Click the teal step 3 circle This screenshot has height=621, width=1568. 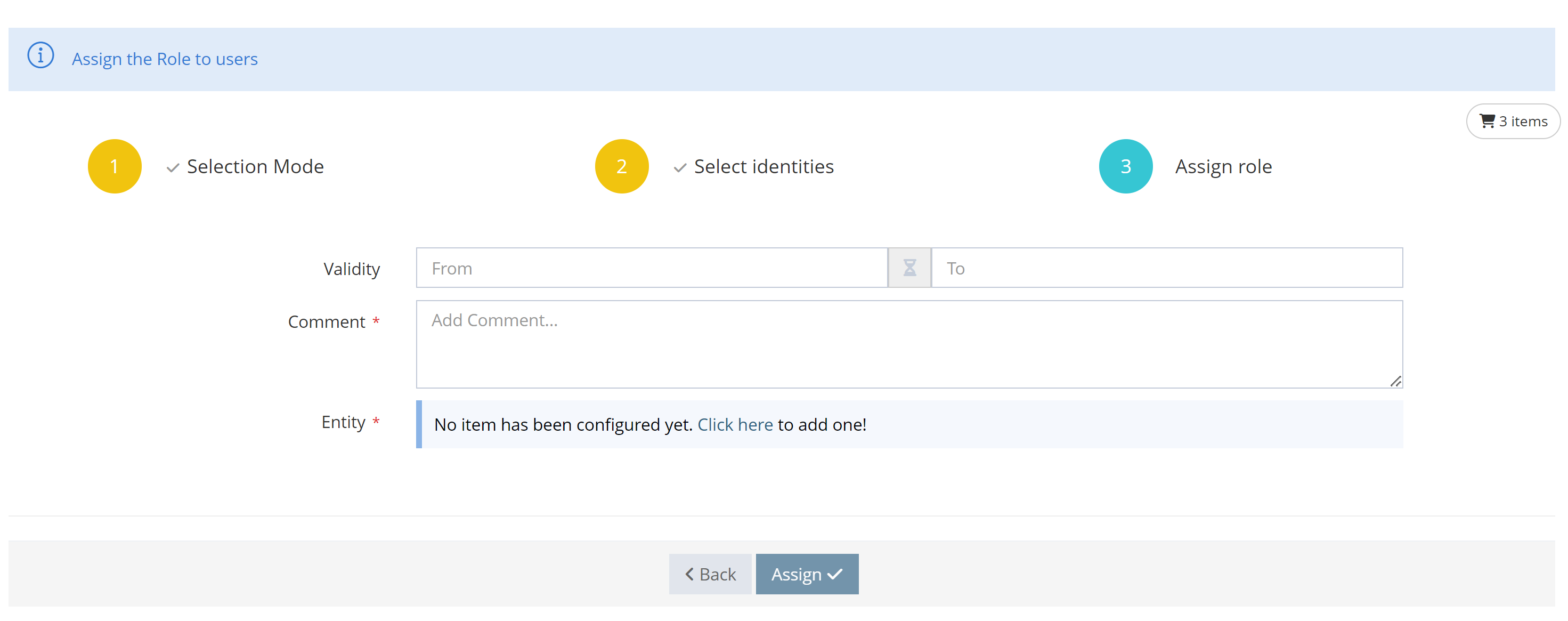[1125, 166]
